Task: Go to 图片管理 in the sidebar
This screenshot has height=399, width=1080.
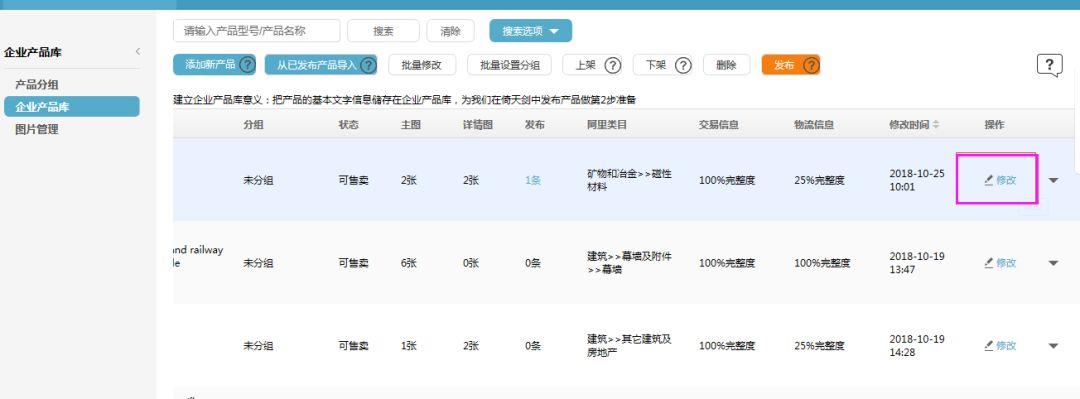Action: click(x=37, y=129)
